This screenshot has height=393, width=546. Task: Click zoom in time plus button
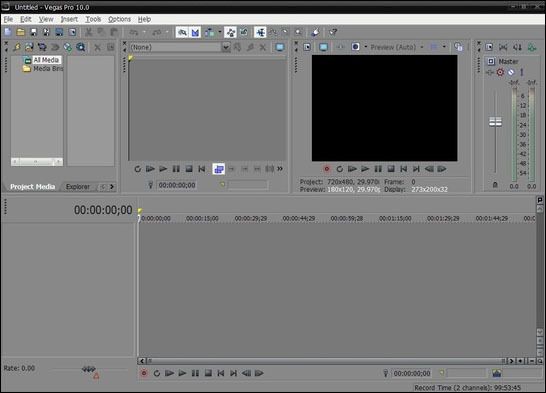coord(520,361)
